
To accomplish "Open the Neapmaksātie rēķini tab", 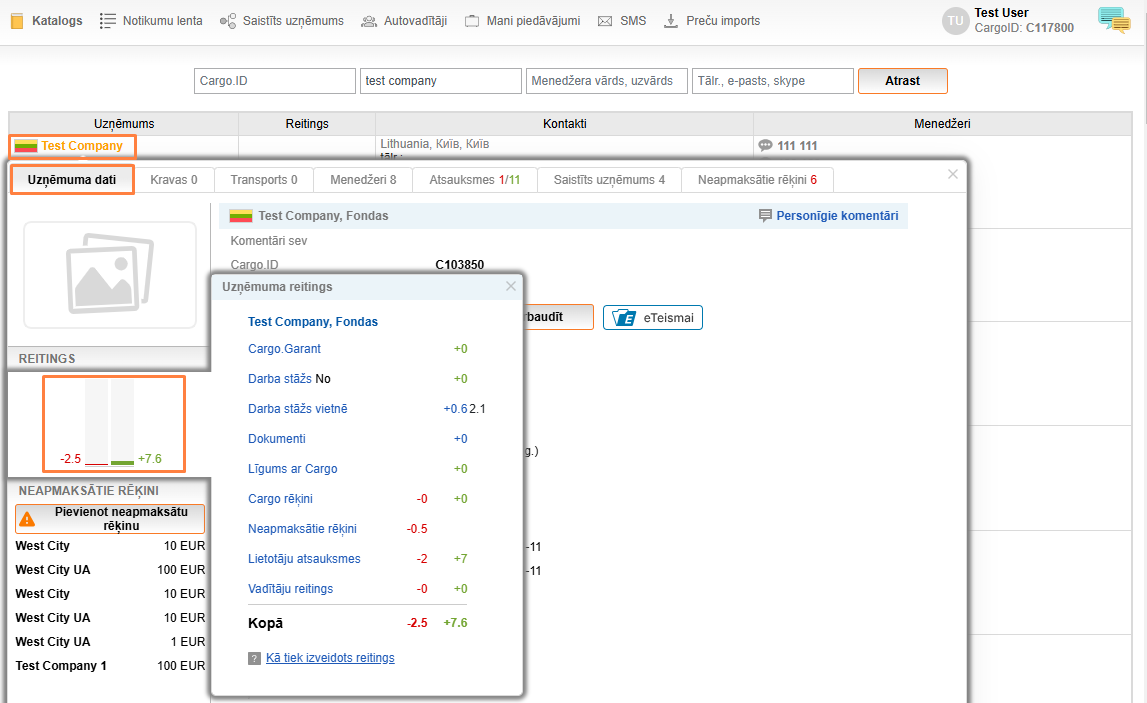I will 757,180.
